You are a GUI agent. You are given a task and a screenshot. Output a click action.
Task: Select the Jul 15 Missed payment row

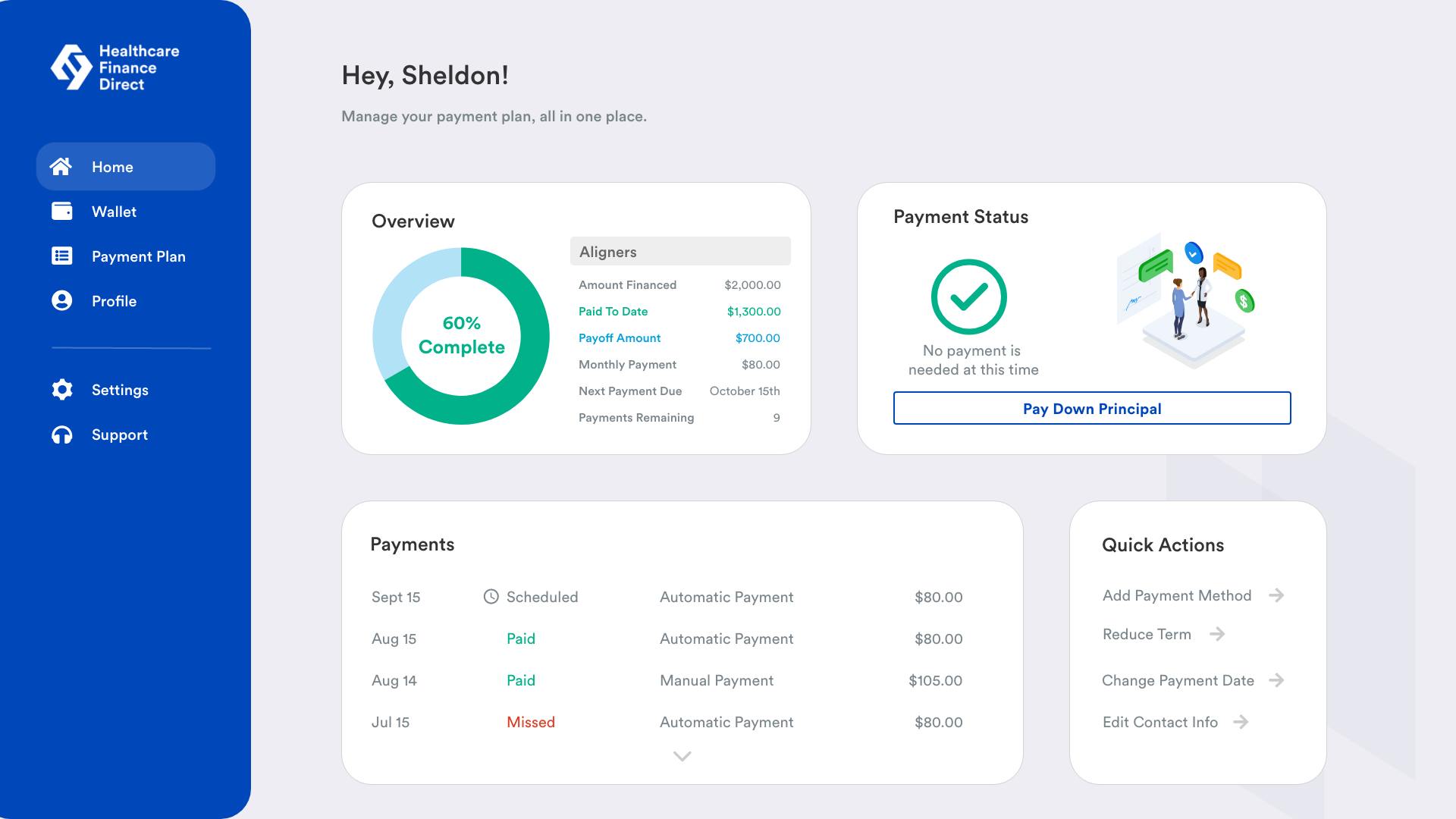click(666, 722)
